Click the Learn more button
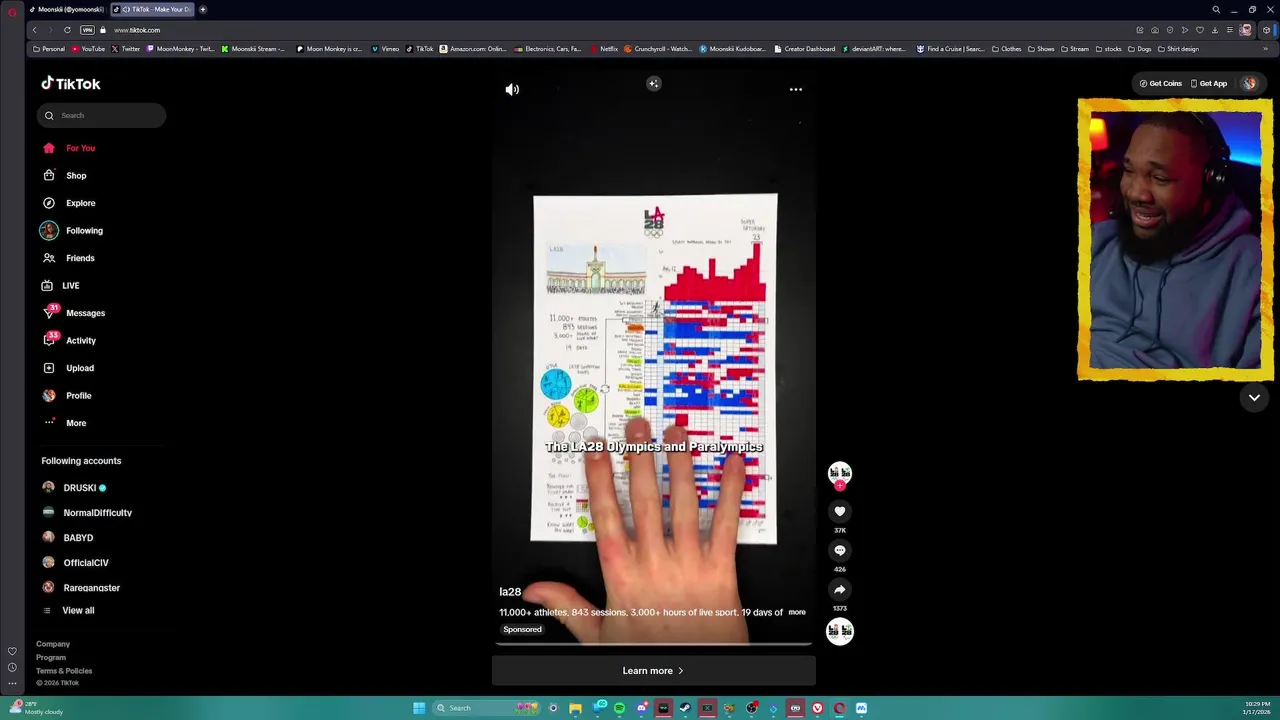Viewport: 1280px width, 720px height. pos(653,671)
